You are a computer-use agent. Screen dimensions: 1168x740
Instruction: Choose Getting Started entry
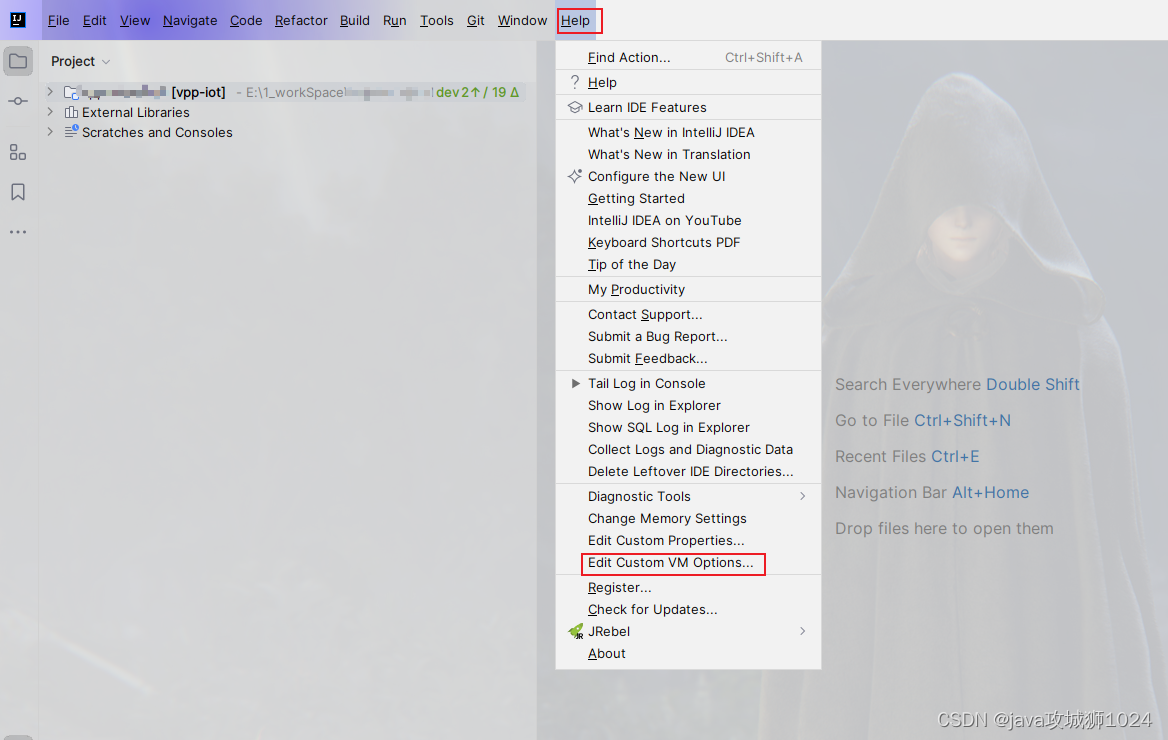click(x=688, y=198)
